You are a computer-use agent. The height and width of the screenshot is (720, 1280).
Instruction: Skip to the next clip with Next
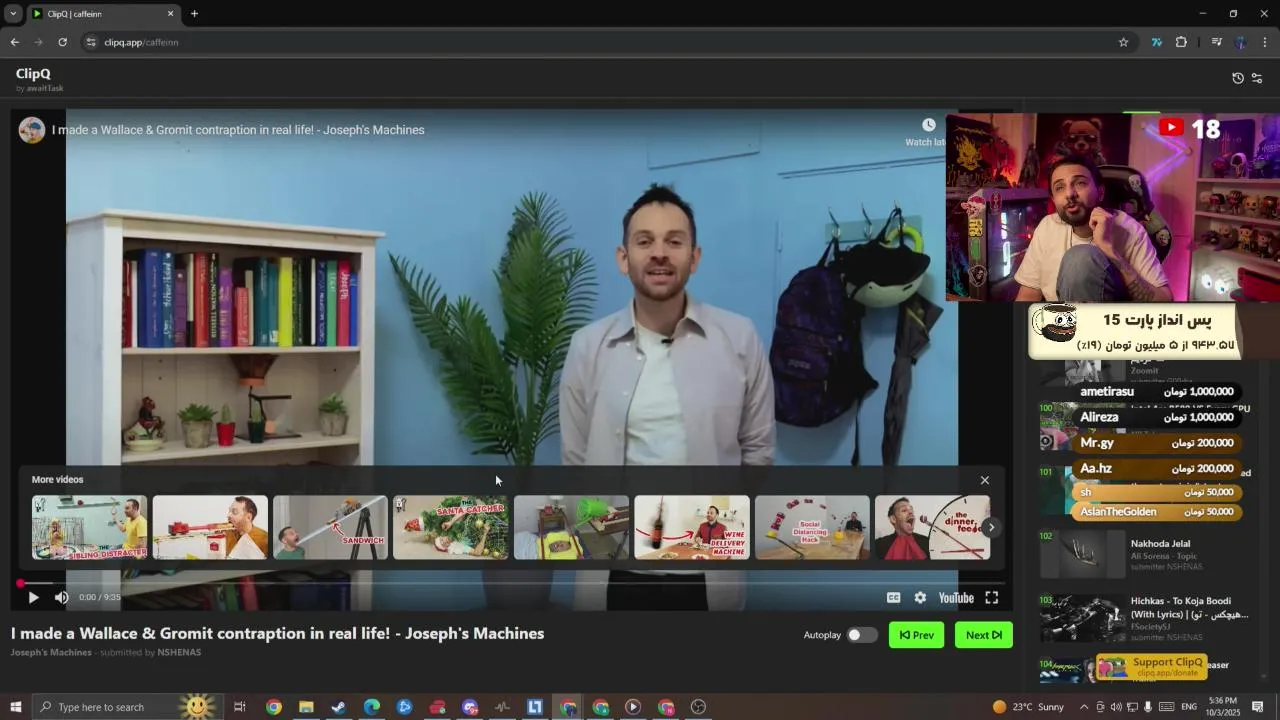tap(983, 635)
